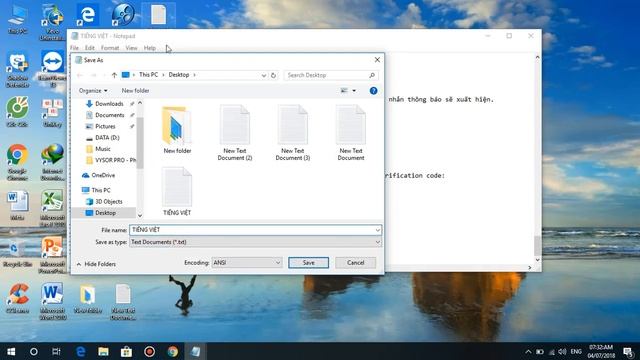Click the Windows Start button
Image resolution: width=640 pixels, height=360 pixels.
(x=11, y=351)
